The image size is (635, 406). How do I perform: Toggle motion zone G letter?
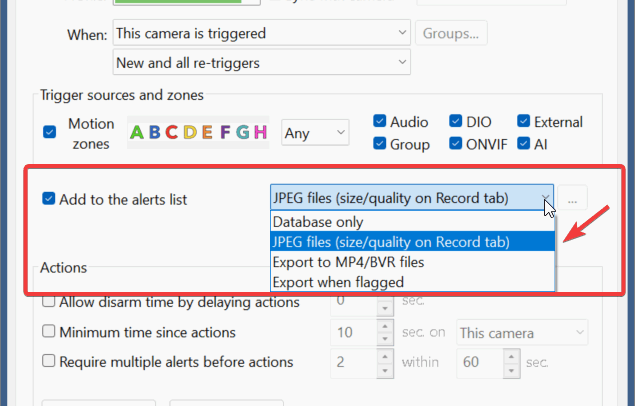coord(240,132)
